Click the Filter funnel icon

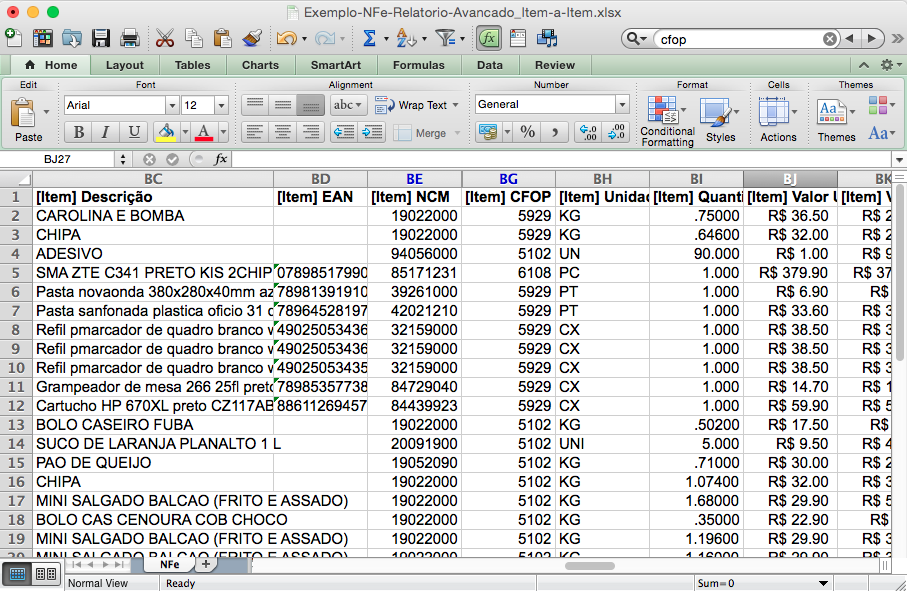click(445, 38)
